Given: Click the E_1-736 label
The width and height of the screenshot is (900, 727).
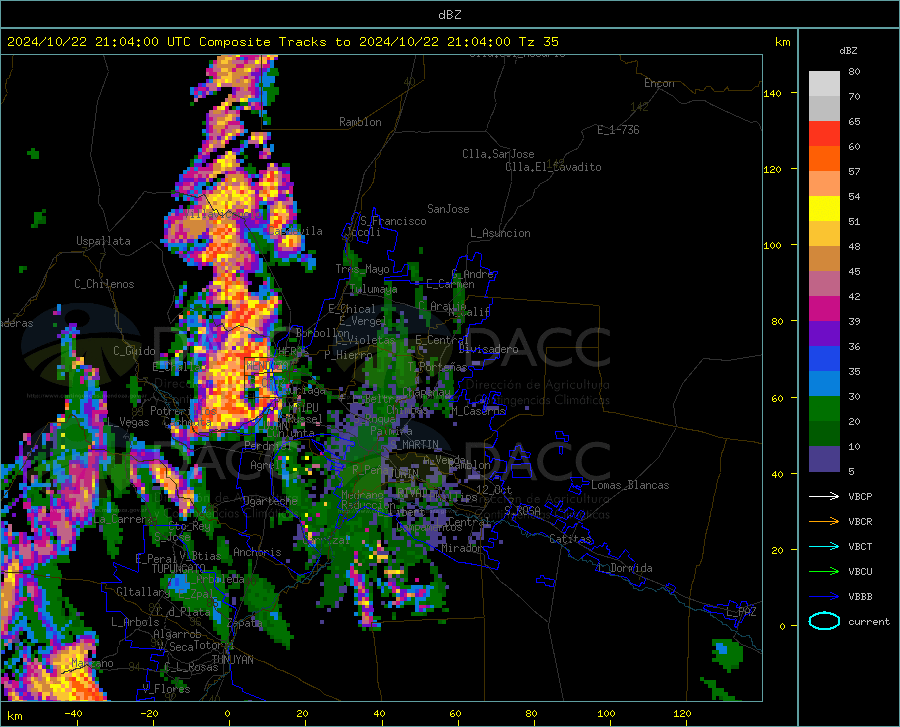Looking at the screenshot, I should click(618, 130).
